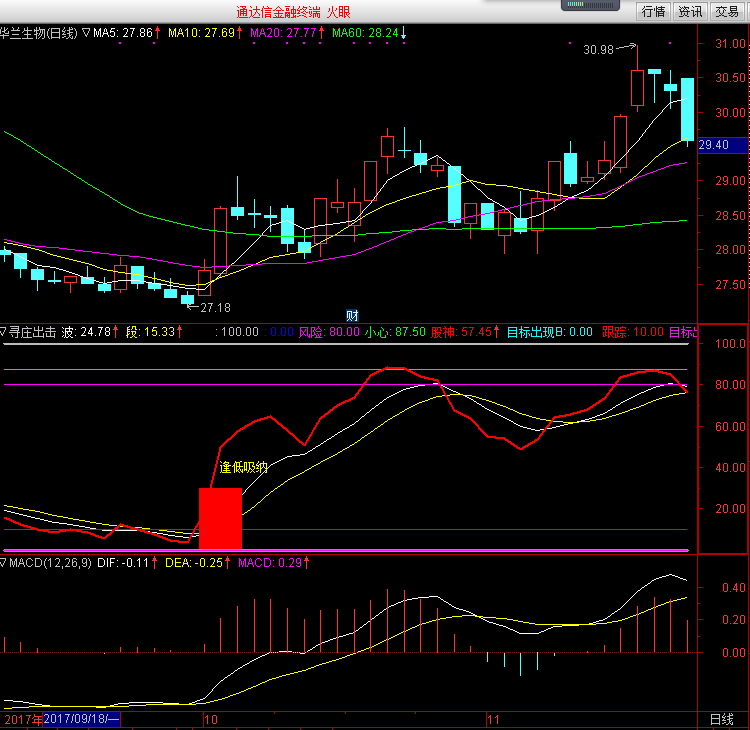Click the 波: 24.78 value
750x730 pixels.
87,332
